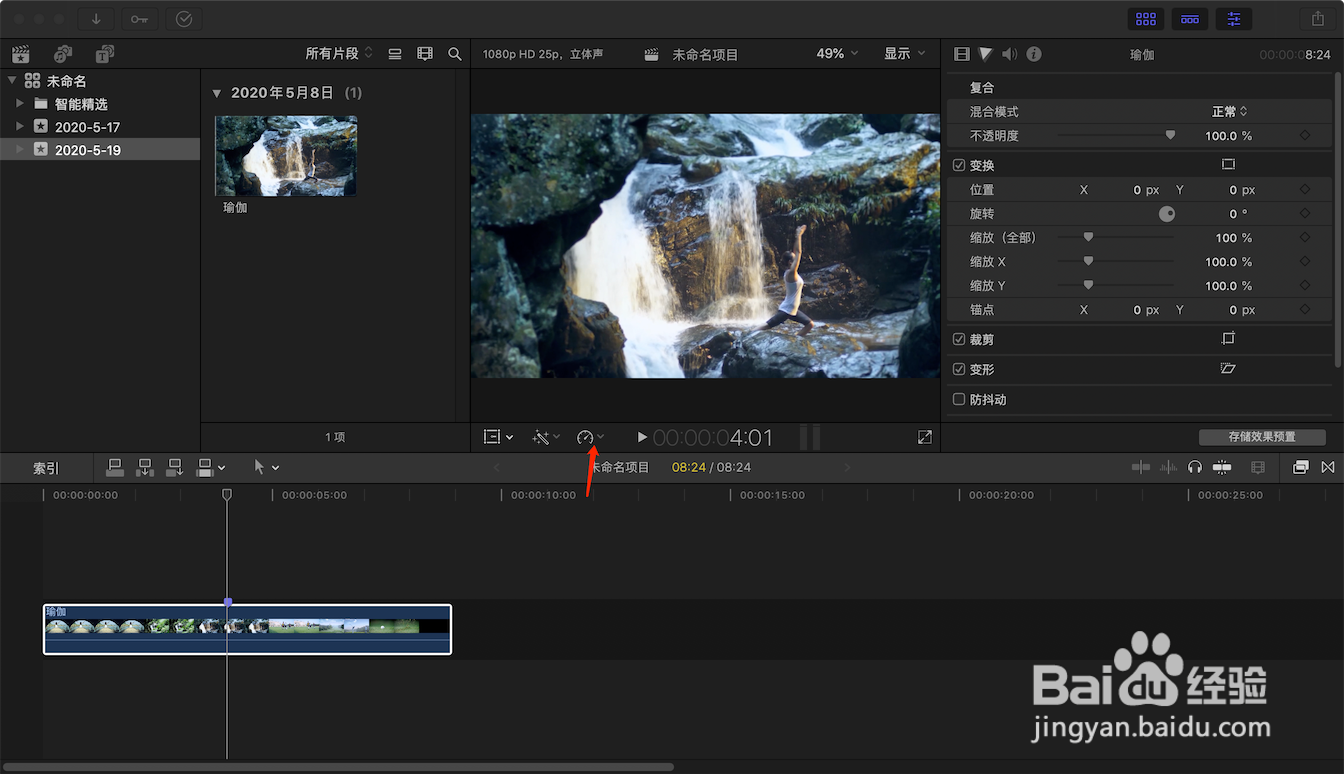Viewport: 1344px width, 774px height.
Task: Open the transitions browser icon
Action: 1328,467
